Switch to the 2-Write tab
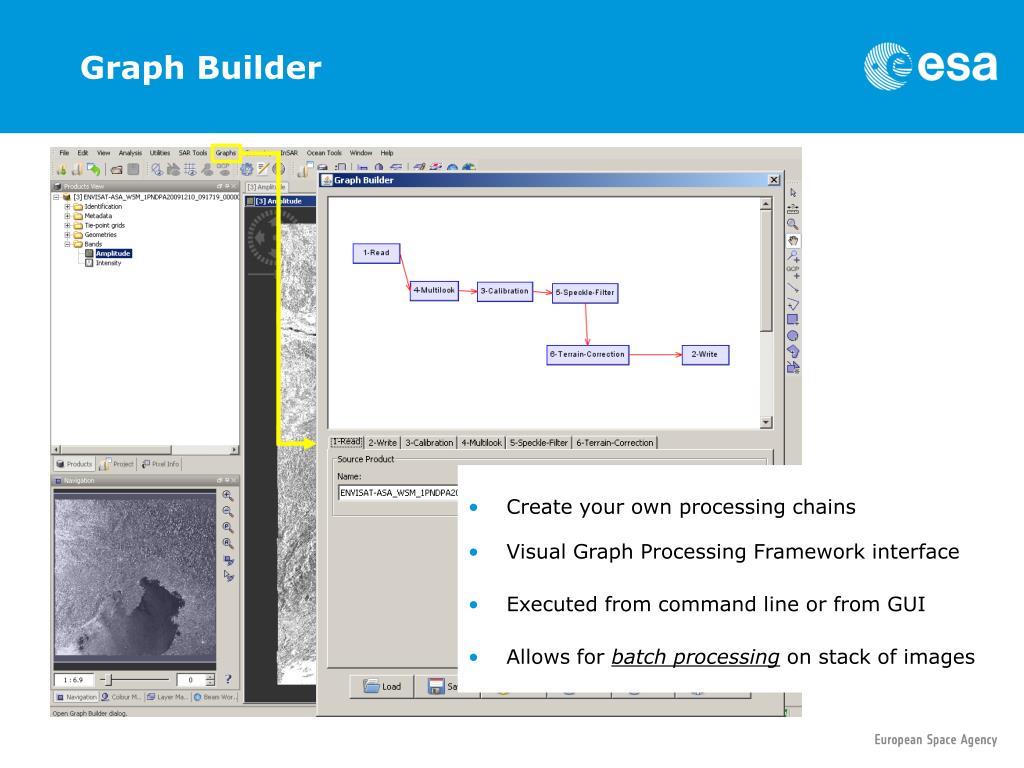 [x=382, y=442]
